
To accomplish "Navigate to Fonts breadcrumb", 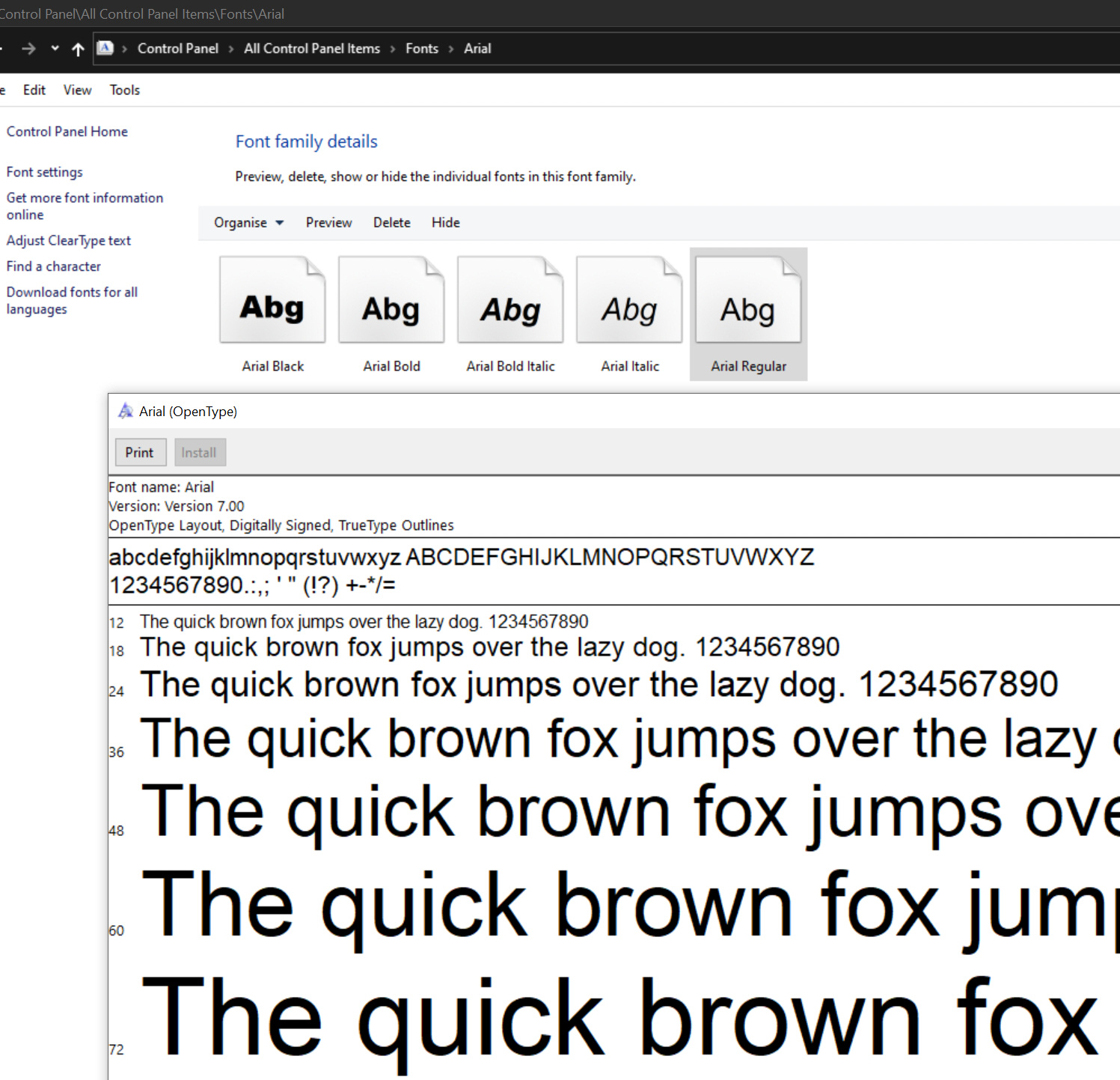I will 422,49.
